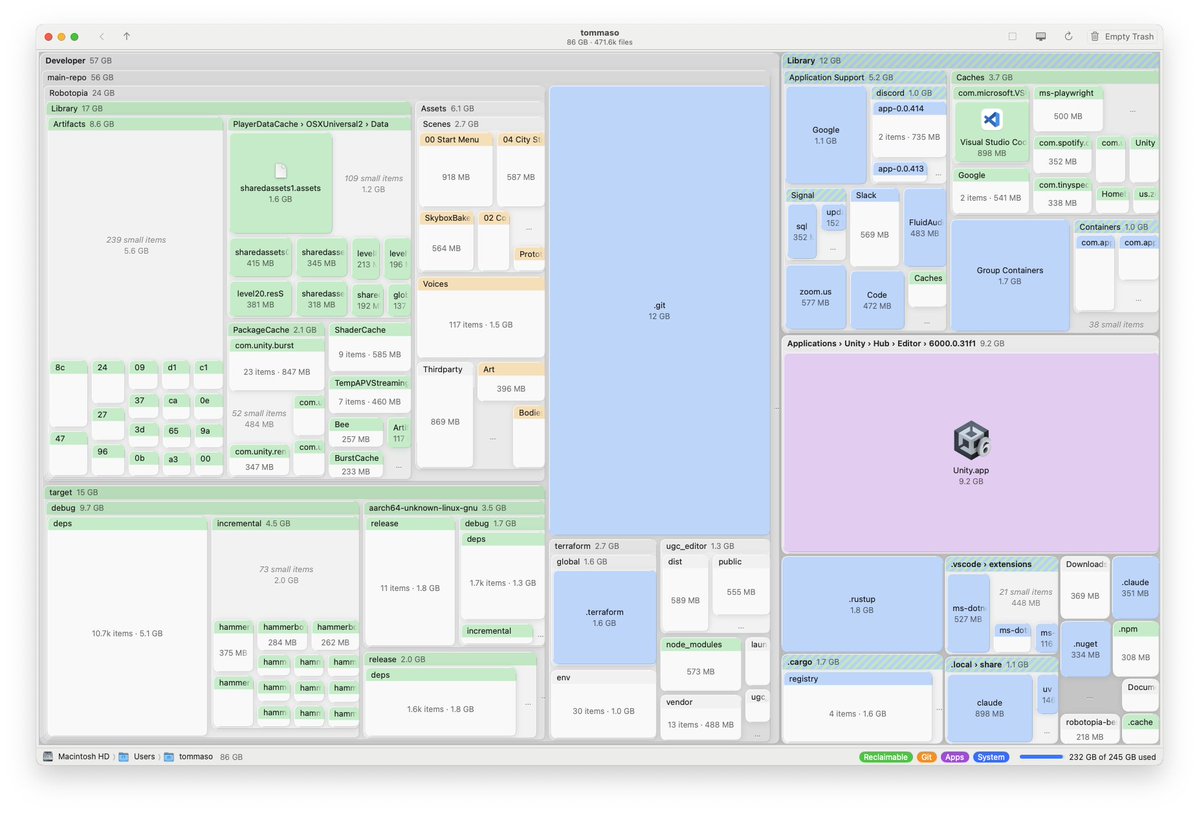Select the large .git 12 GB block
The width and height of the screenshot is (1199, 813).
[659, 311]
